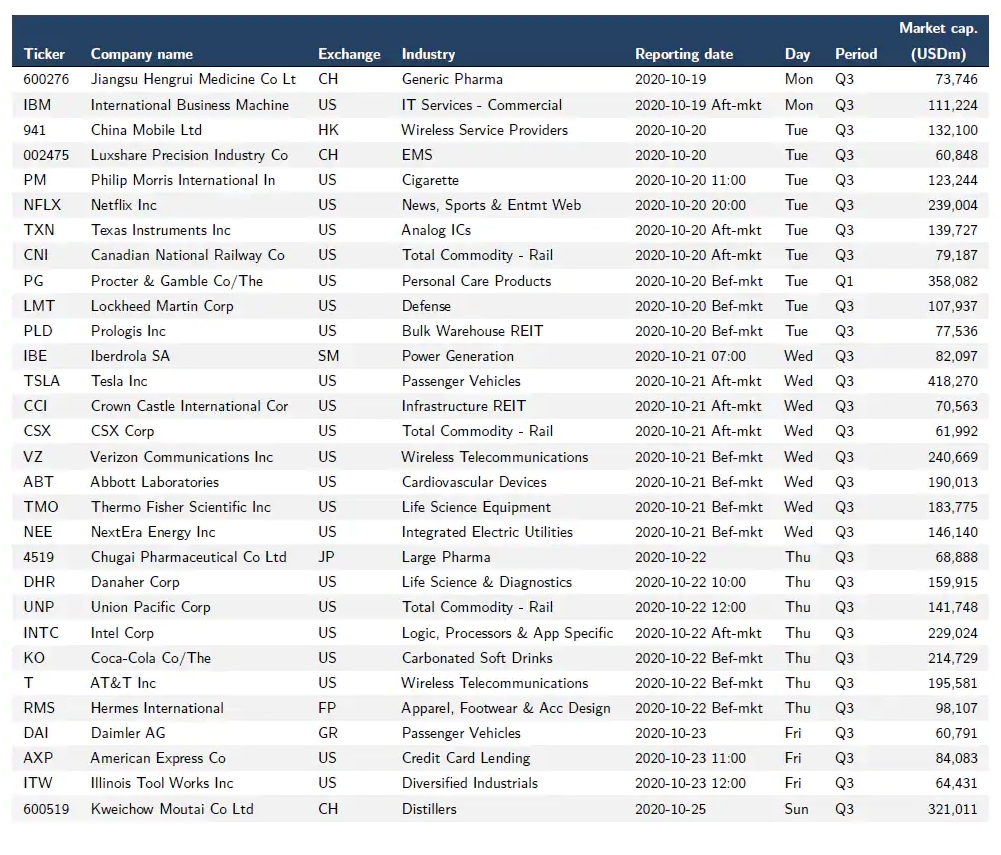Image resolution: width=1001 pixels, height=855 pixels.
Task: Click the Period column header
Action: pos(856,54)
